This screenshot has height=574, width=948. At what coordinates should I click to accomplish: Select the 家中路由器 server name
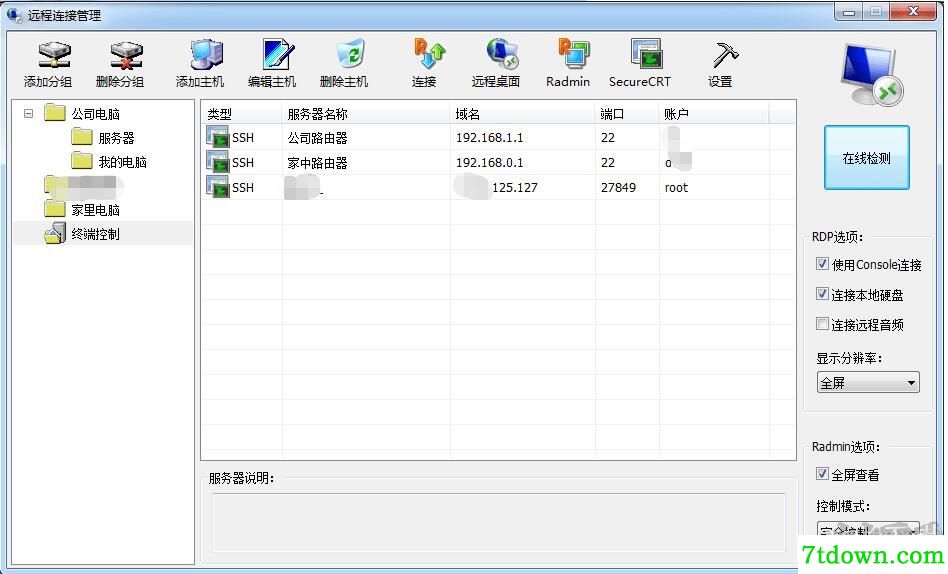(317, 163)
